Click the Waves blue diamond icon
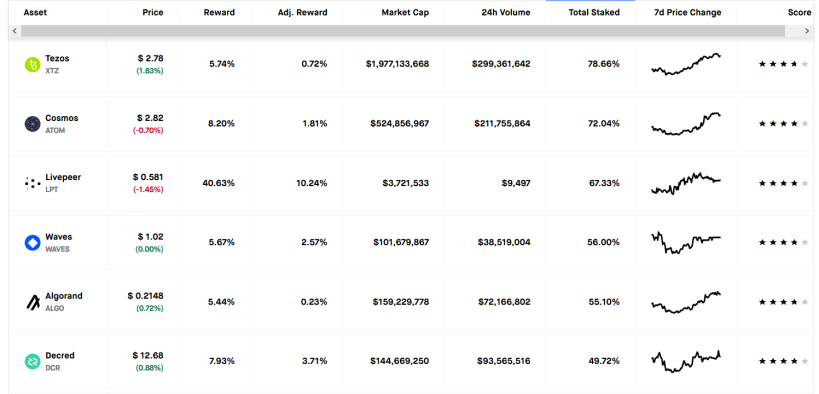The image size is (819, 394). 32,242
